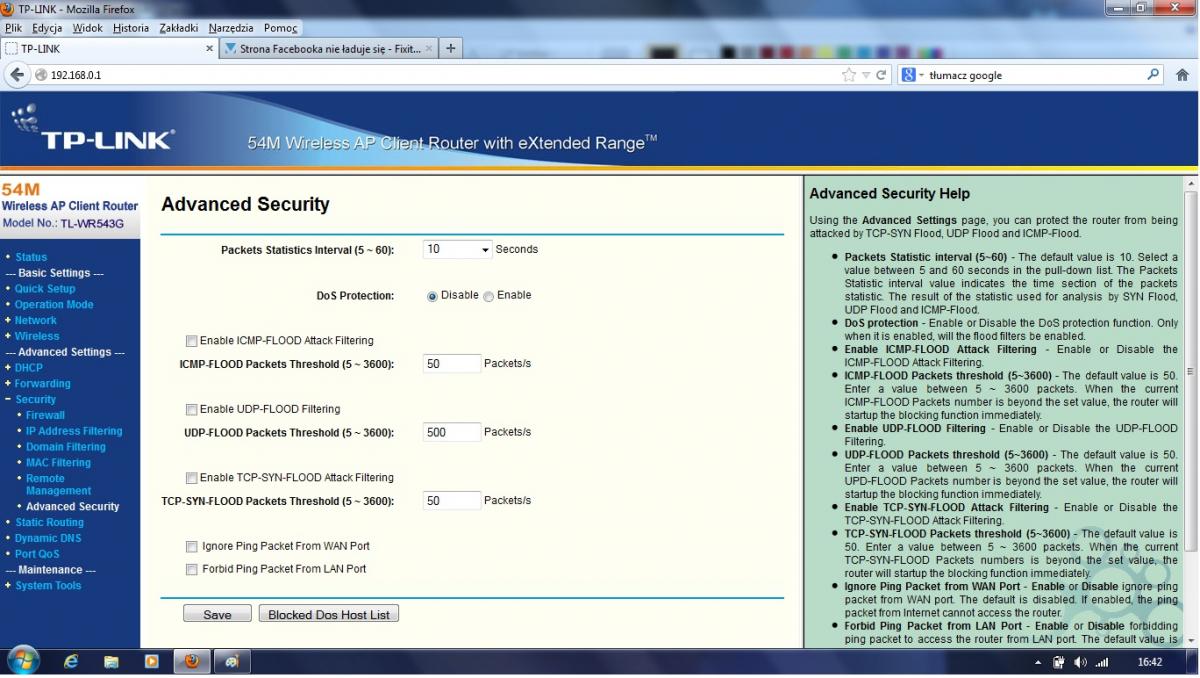
Task: Open Dynamic DNS in the sidebar
Action: (x=48, y=539)
